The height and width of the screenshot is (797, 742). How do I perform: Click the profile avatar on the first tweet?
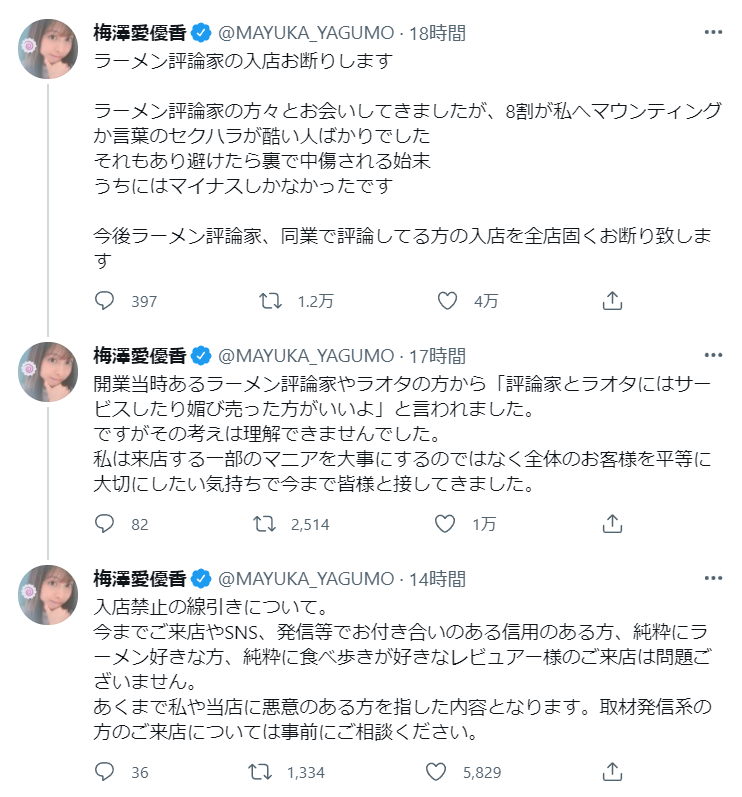(48, 48)
